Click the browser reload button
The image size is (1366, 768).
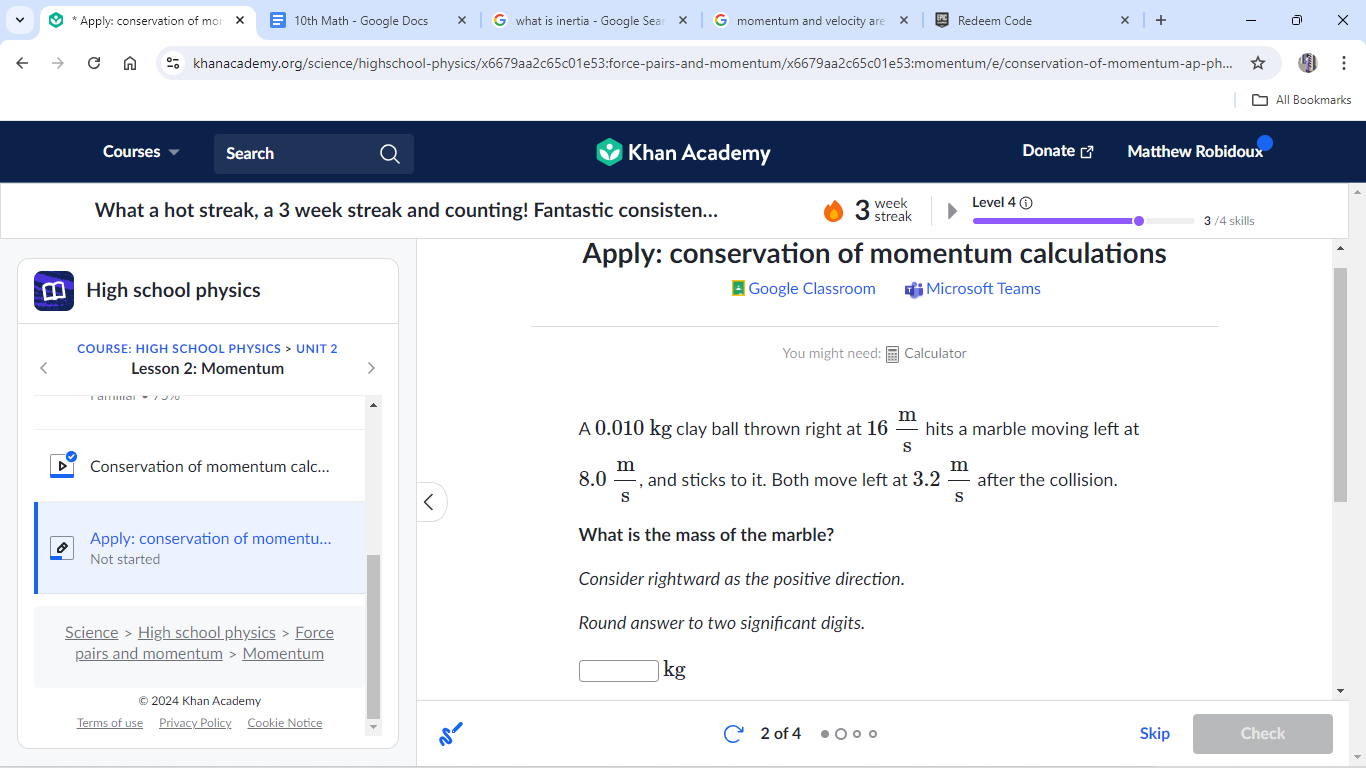click(94, 63)
